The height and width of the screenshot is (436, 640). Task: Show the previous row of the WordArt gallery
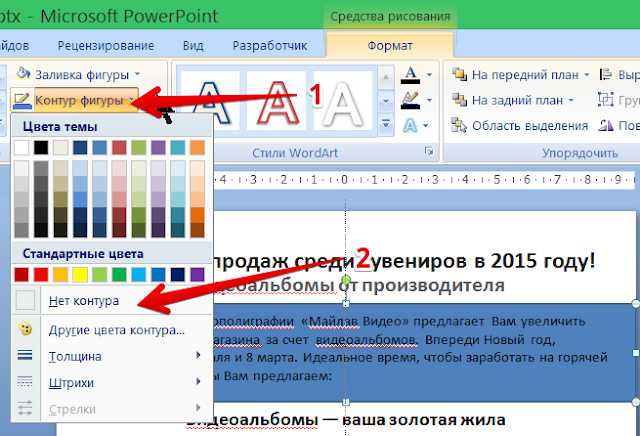click(x=386, y=78)
